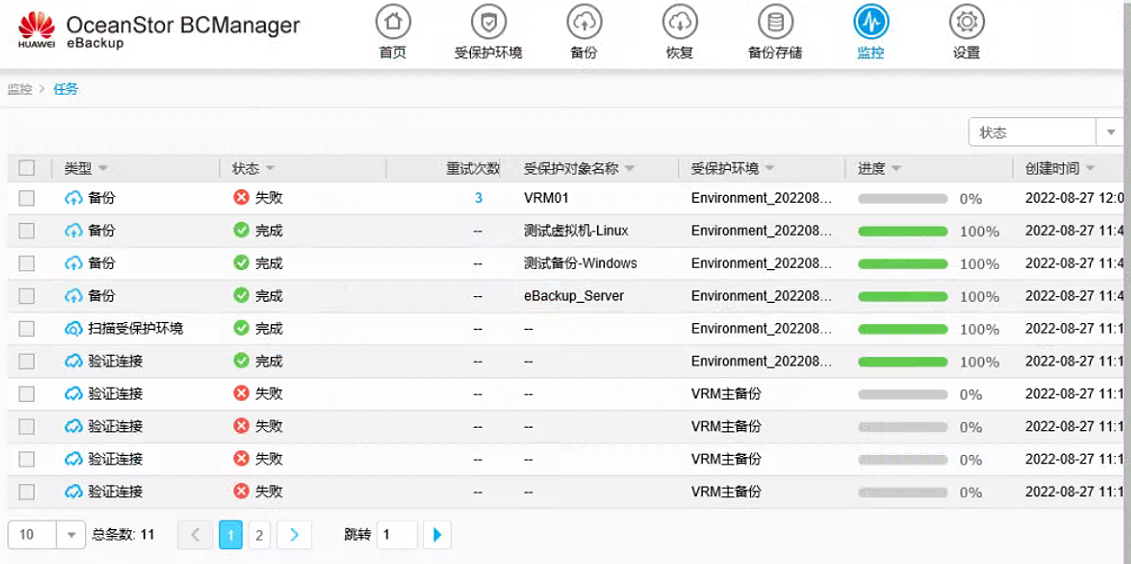Go to page 2 of the task list
The height and width of the screenshot is (564, 1131).
pos(259,535)
